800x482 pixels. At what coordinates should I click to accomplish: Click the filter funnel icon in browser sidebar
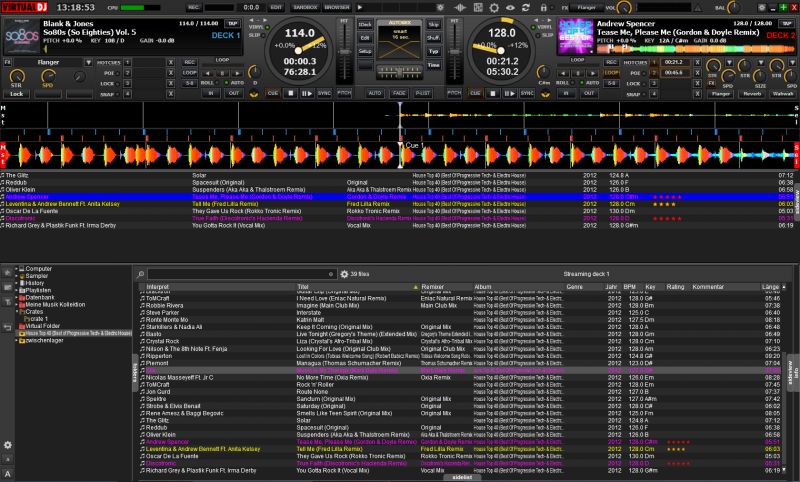(x=8, y=301)
